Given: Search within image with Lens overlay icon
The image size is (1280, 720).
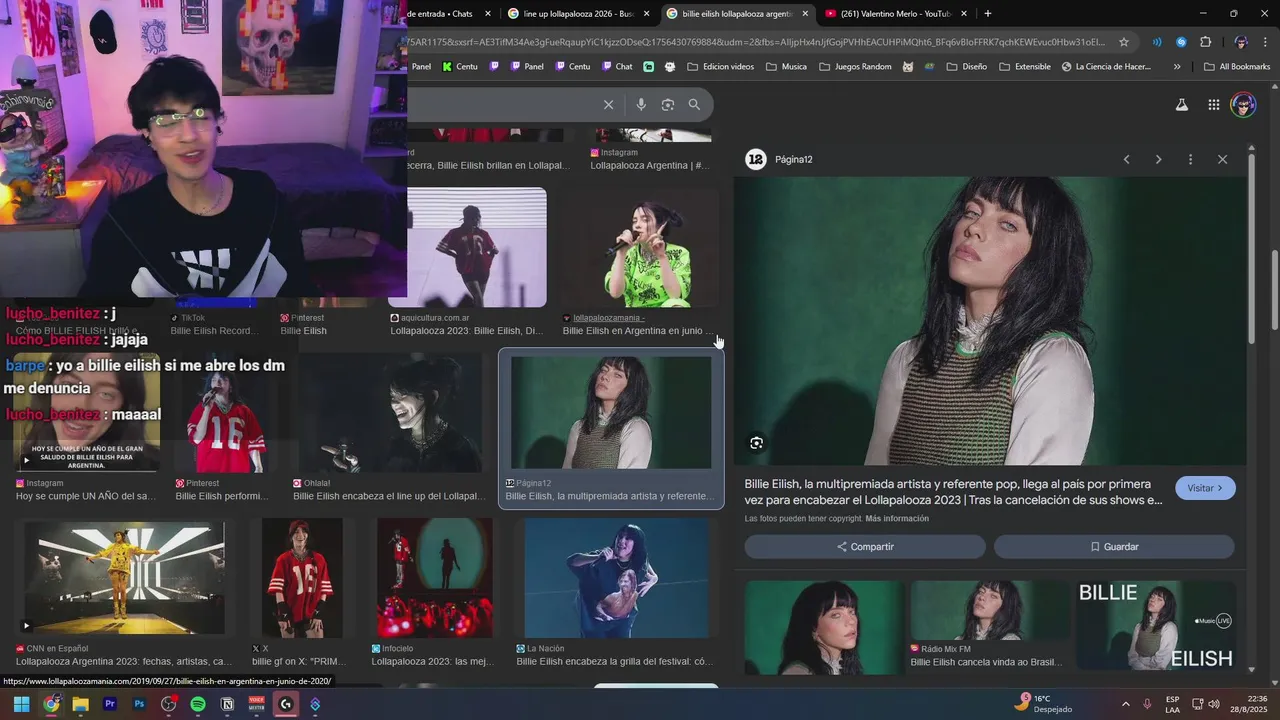Looking at the screenshot, I should 757,443.
